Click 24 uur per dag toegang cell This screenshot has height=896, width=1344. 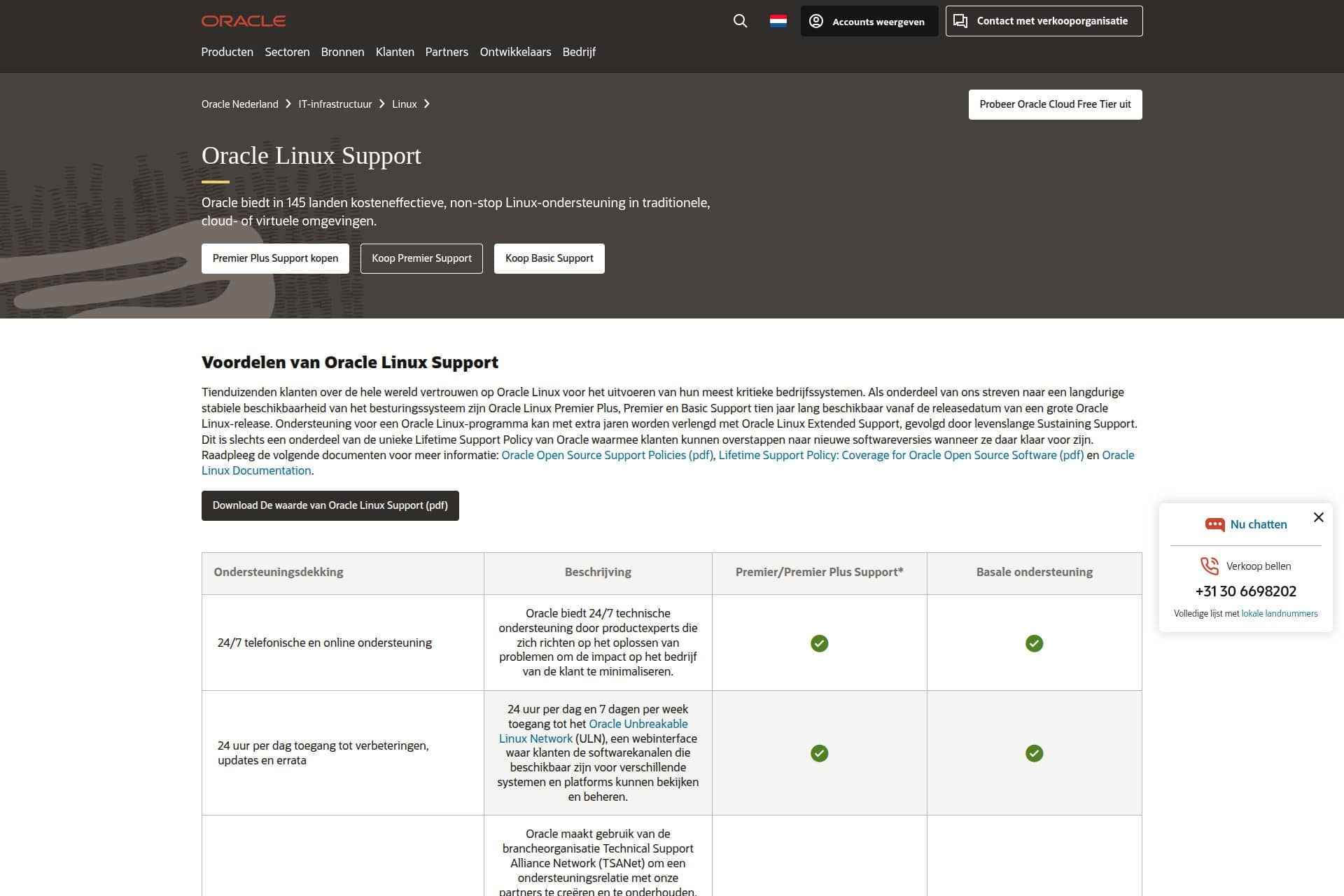(x=342, y=753)
